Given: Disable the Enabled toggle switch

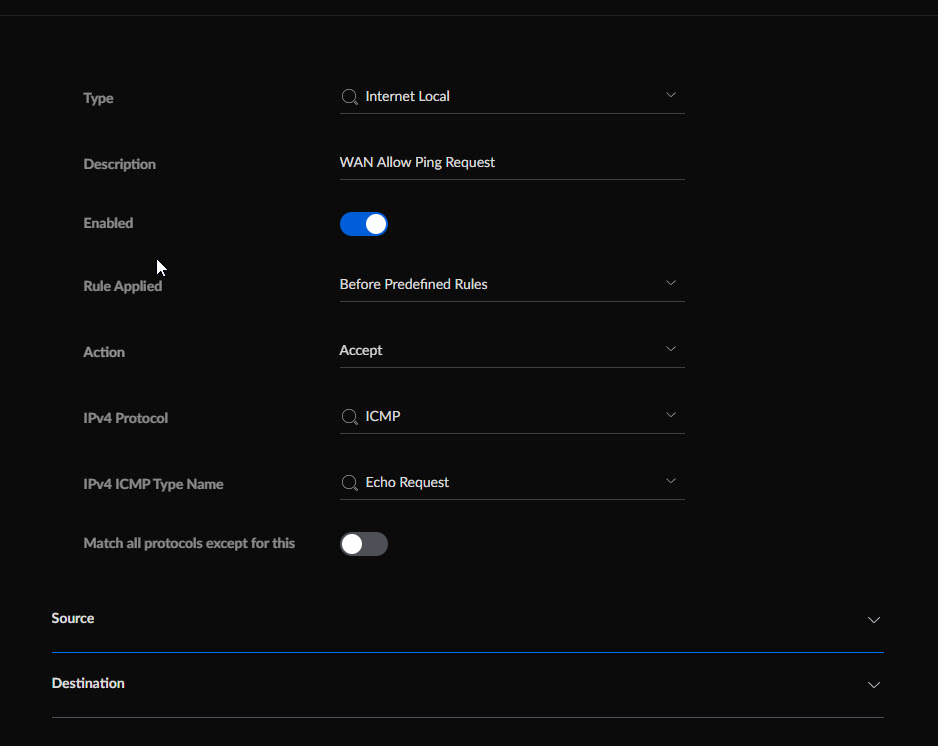Looking at the screenshot, I should 364,224.
